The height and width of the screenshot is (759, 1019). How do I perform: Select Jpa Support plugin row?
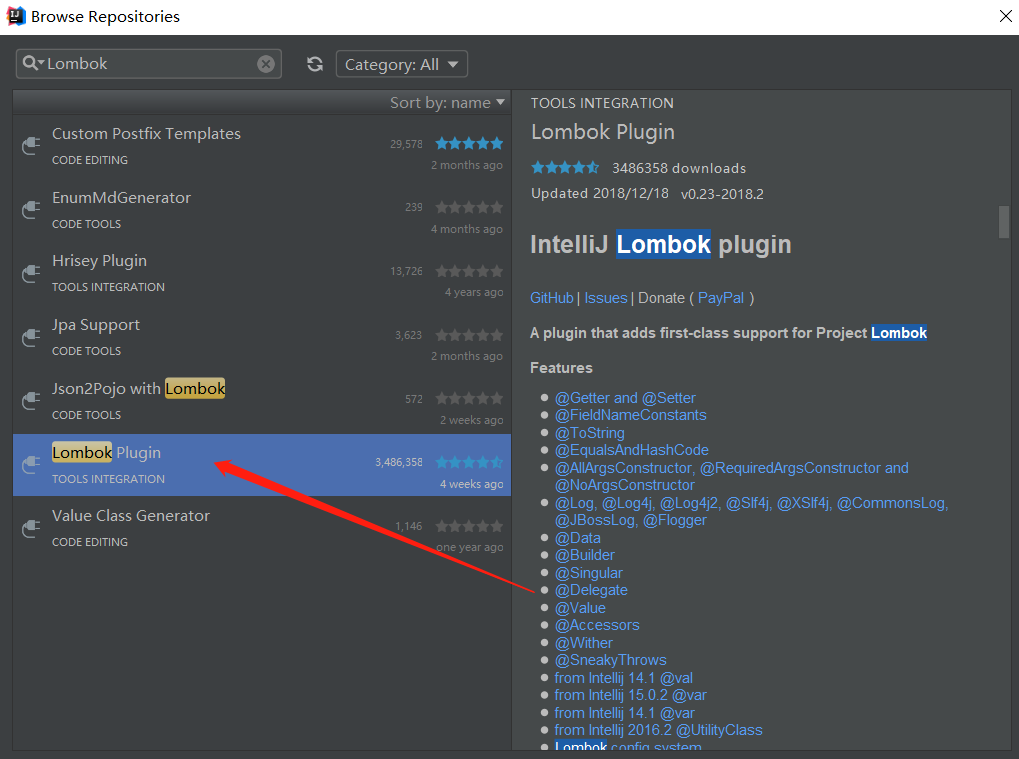point(262,338)
